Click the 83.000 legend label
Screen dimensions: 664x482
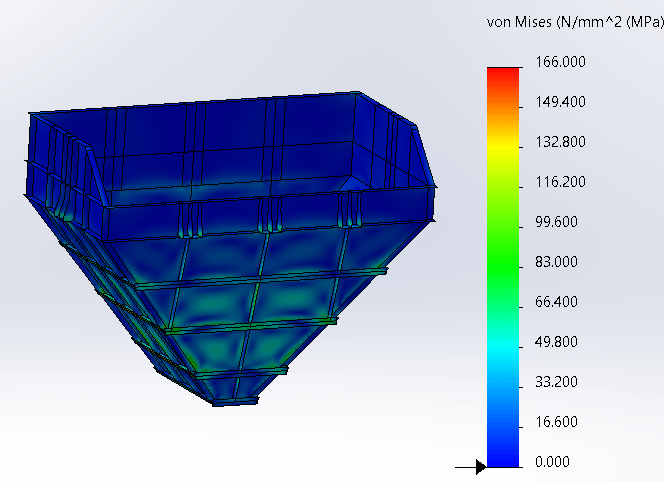[x=556, y=262]
